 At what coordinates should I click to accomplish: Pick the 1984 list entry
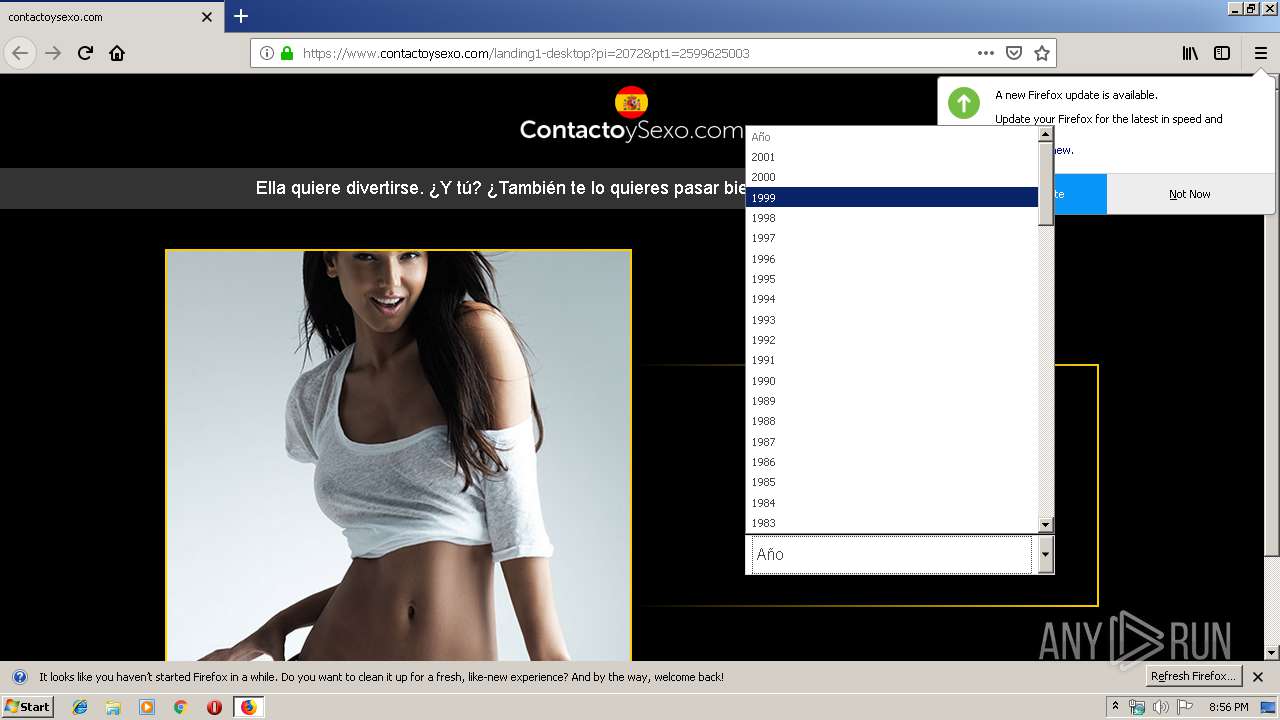pyautogui.click(x=892, y=503)
